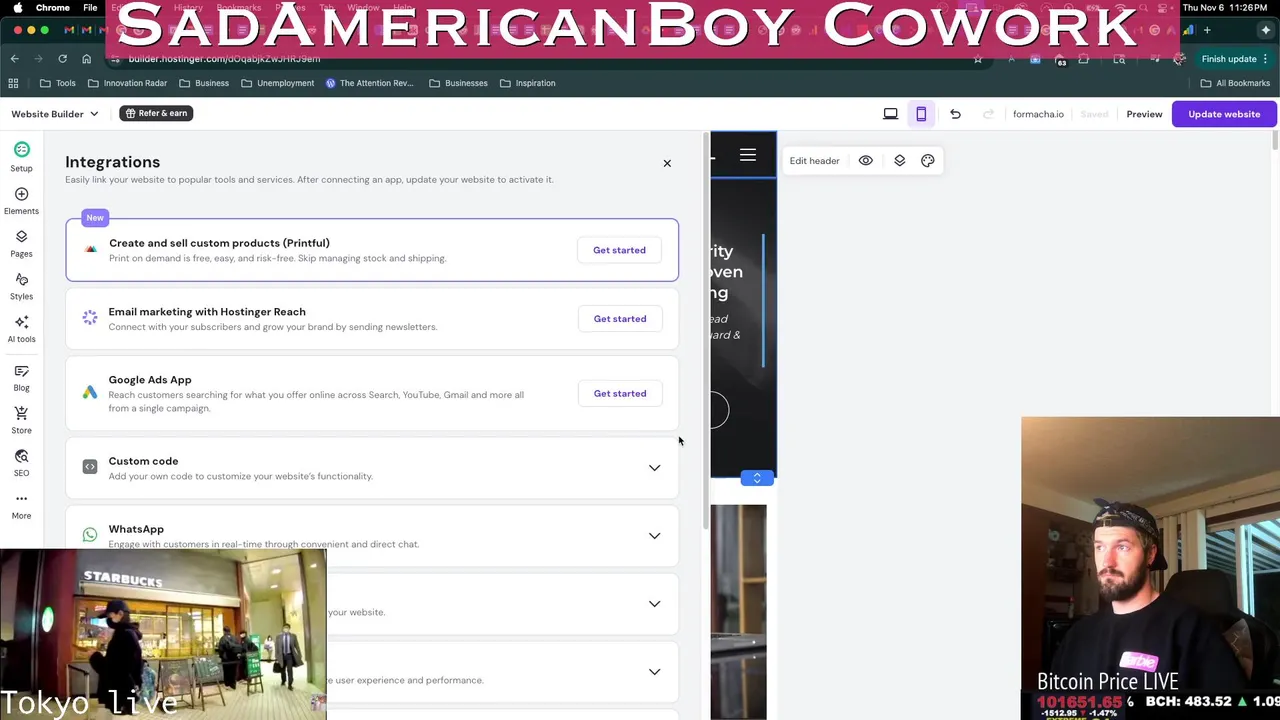
Task: Open the Store section
Action: pyautogui.click(x=21, y=420)
